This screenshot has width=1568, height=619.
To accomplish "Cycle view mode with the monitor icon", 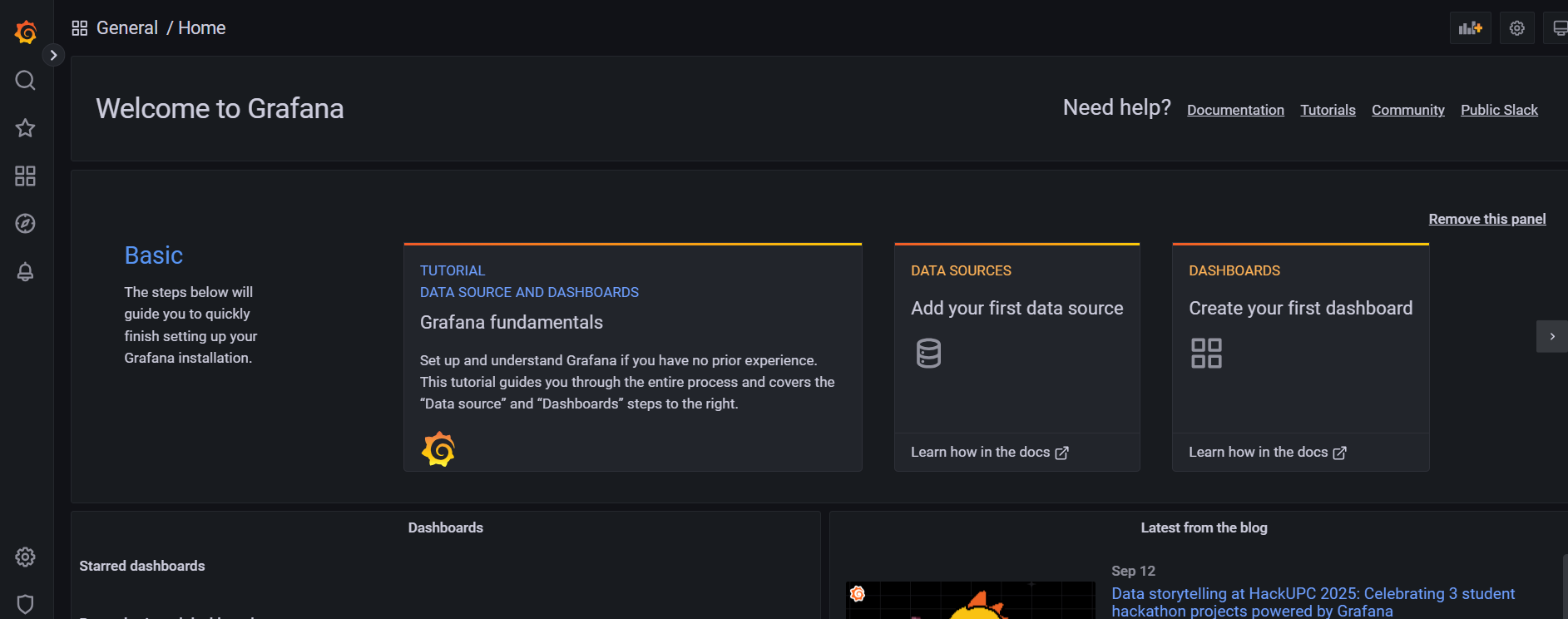I will click(1557, 28).
